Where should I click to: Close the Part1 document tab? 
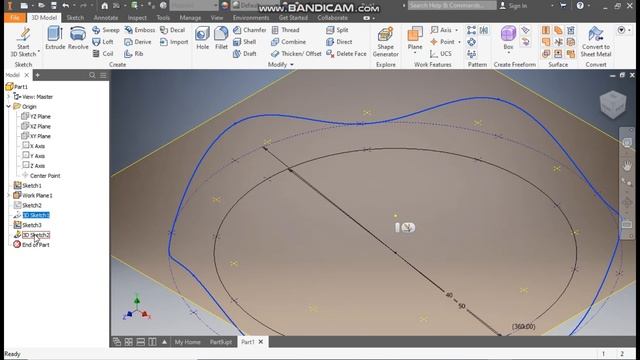261,342
